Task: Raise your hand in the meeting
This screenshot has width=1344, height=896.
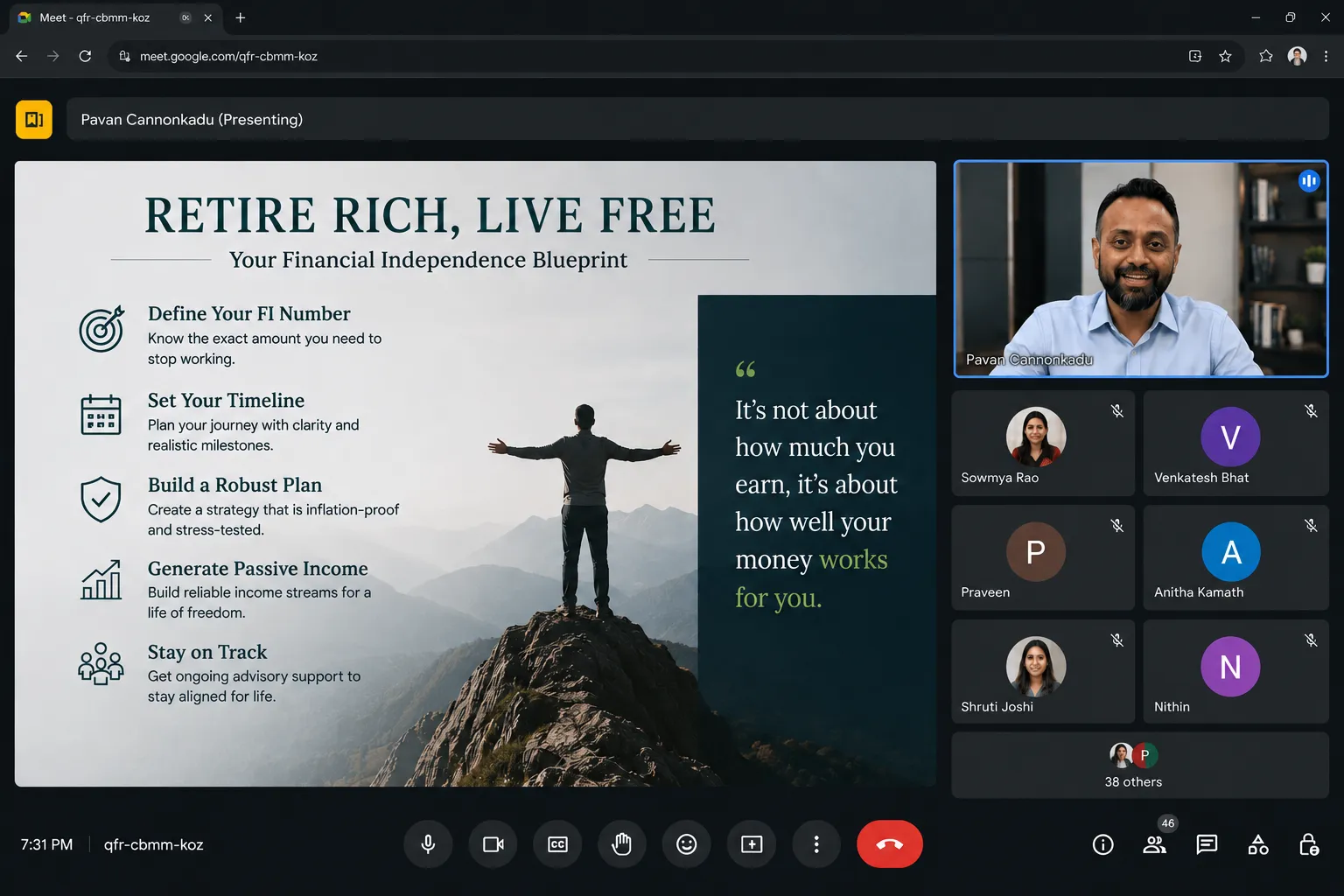Action: click(x=622, y=844)
